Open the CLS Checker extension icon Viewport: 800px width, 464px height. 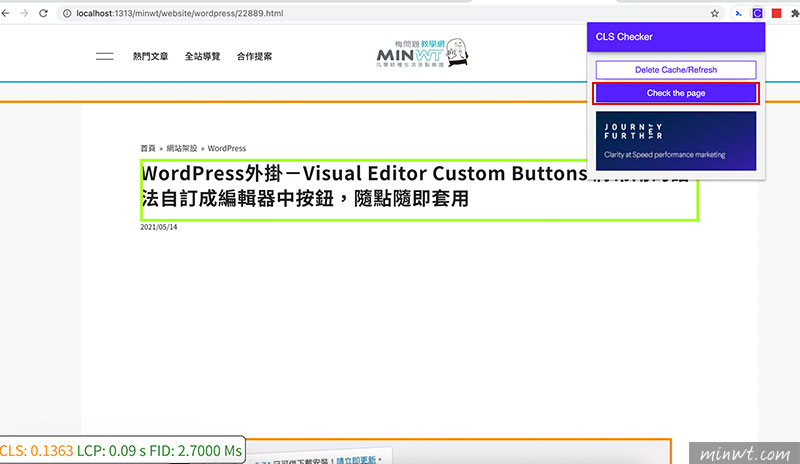757,13
